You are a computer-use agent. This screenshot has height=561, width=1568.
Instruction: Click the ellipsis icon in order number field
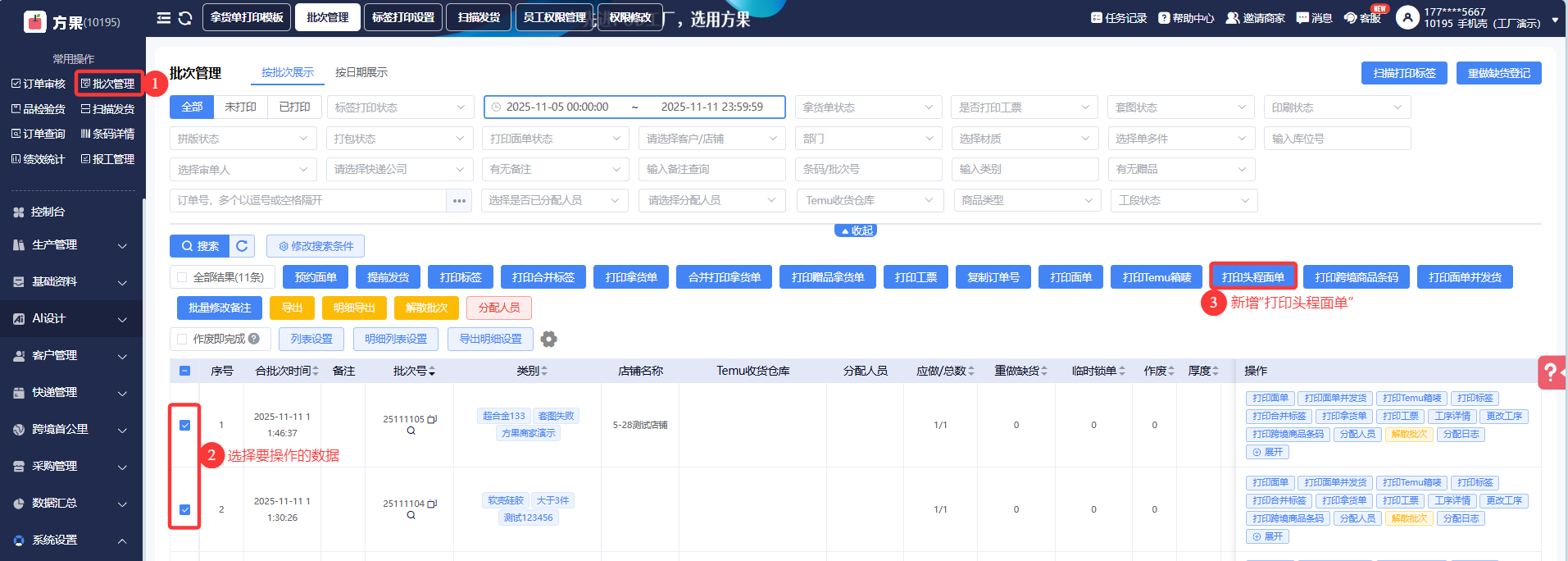coord(459,200)
